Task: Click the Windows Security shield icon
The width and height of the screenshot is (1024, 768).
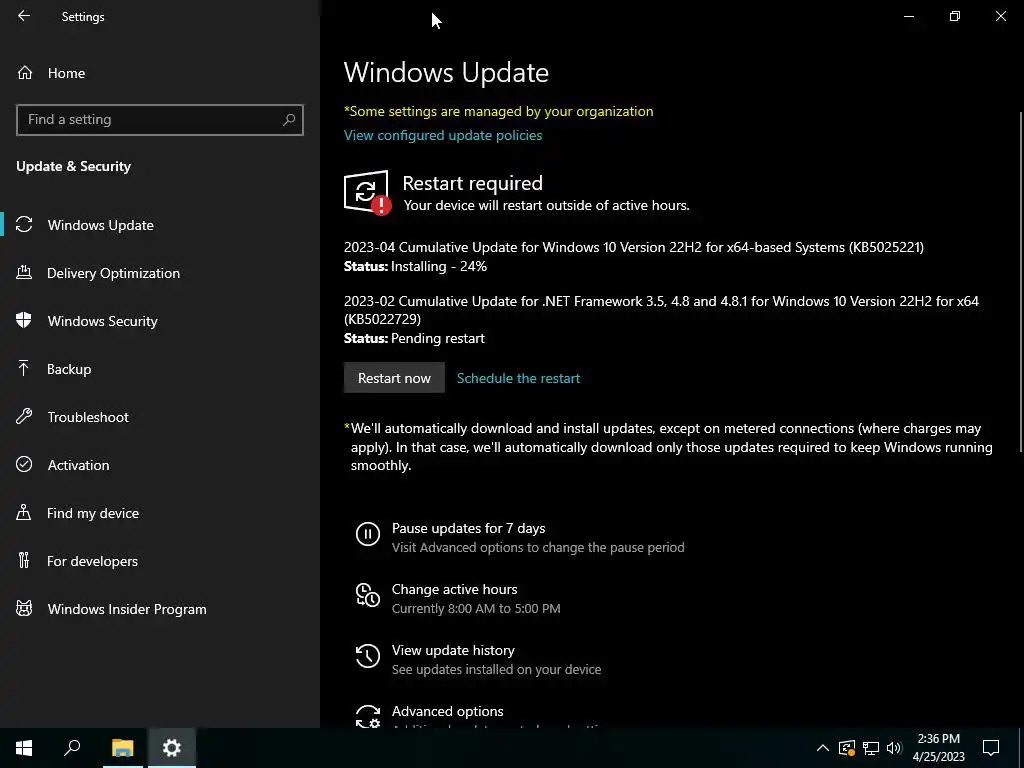Action: 24,320
